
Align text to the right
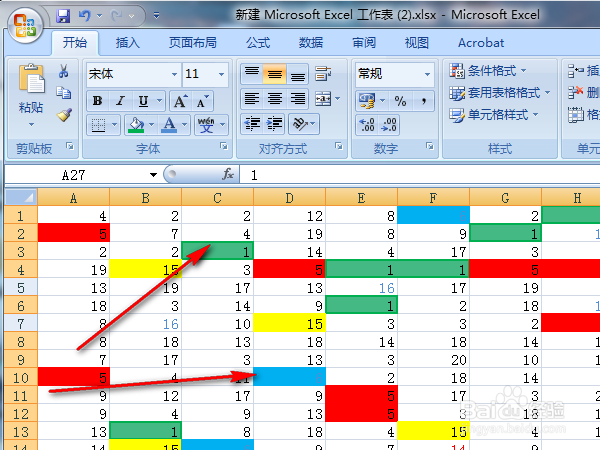[297, 99]
